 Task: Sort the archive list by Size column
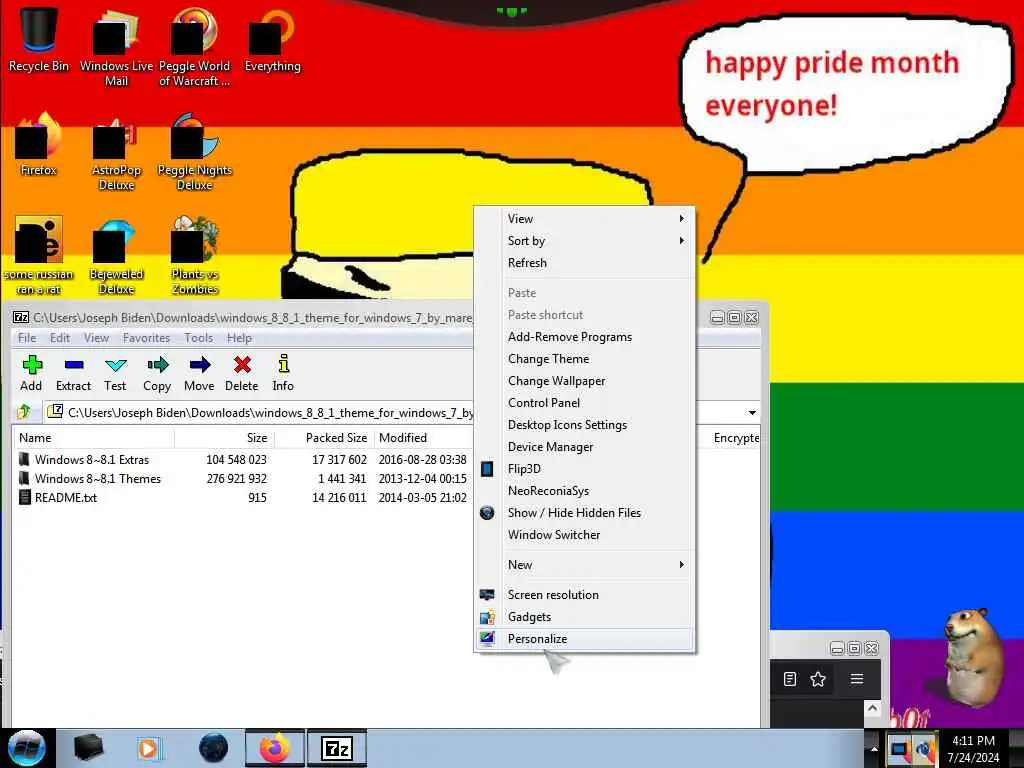[x=225, y=438]
